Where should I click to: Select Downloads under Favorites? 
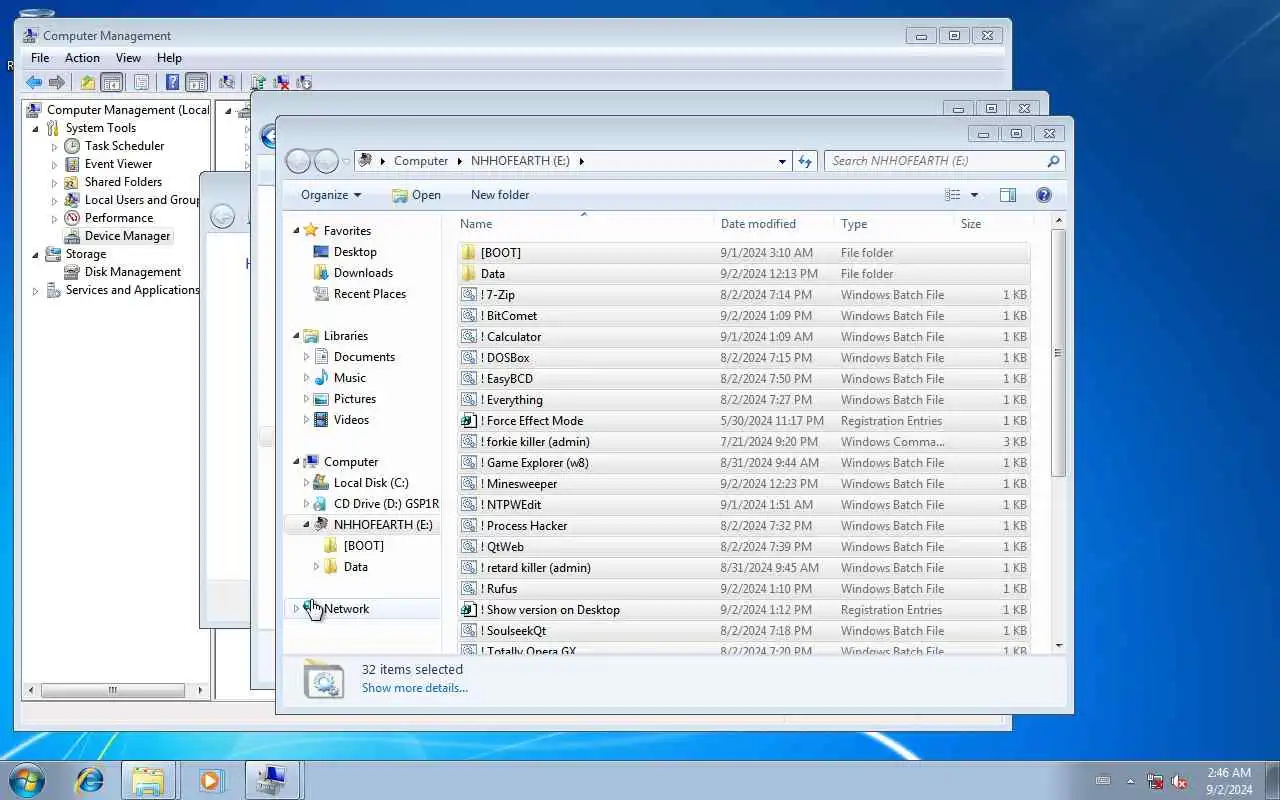363,273
